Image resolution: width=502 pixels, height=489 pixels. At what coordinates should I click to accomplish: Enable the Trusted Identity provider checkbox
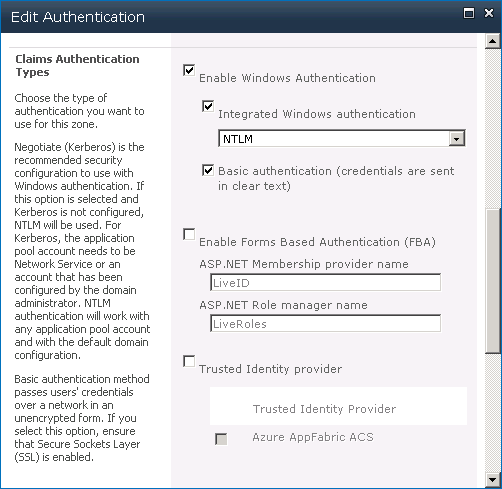tap(189, 361)
